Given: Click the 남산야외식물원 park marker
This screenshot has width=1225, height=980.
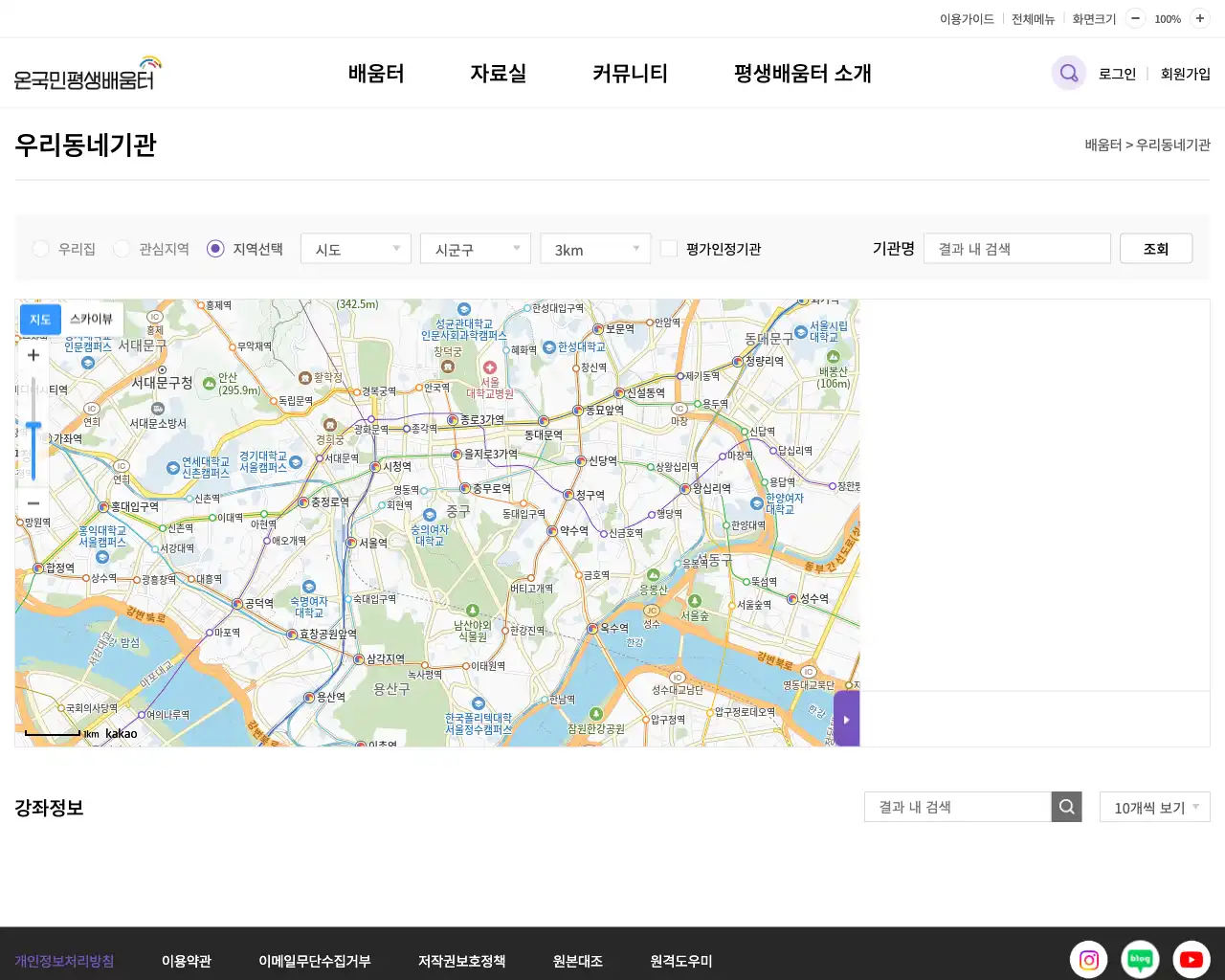Looking at the screenshot, I should tap(472, 610).
